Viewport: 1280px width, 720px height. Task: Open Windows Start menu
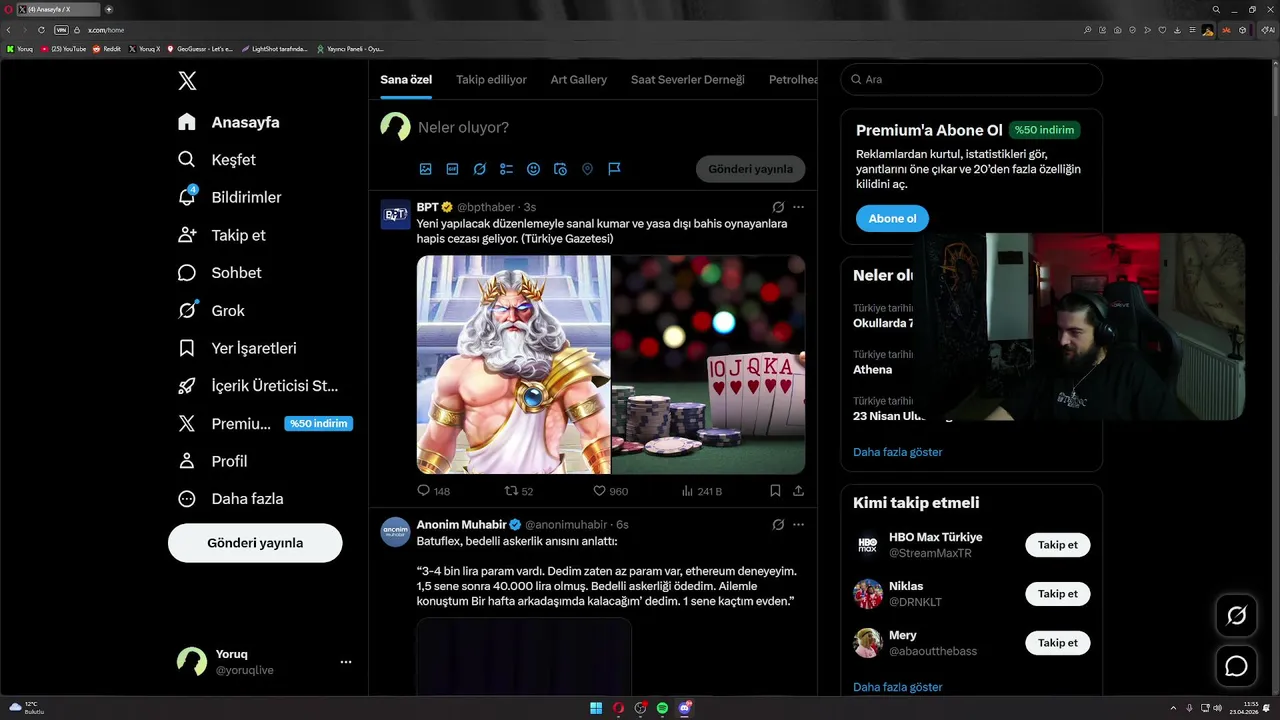coord(596,708)
